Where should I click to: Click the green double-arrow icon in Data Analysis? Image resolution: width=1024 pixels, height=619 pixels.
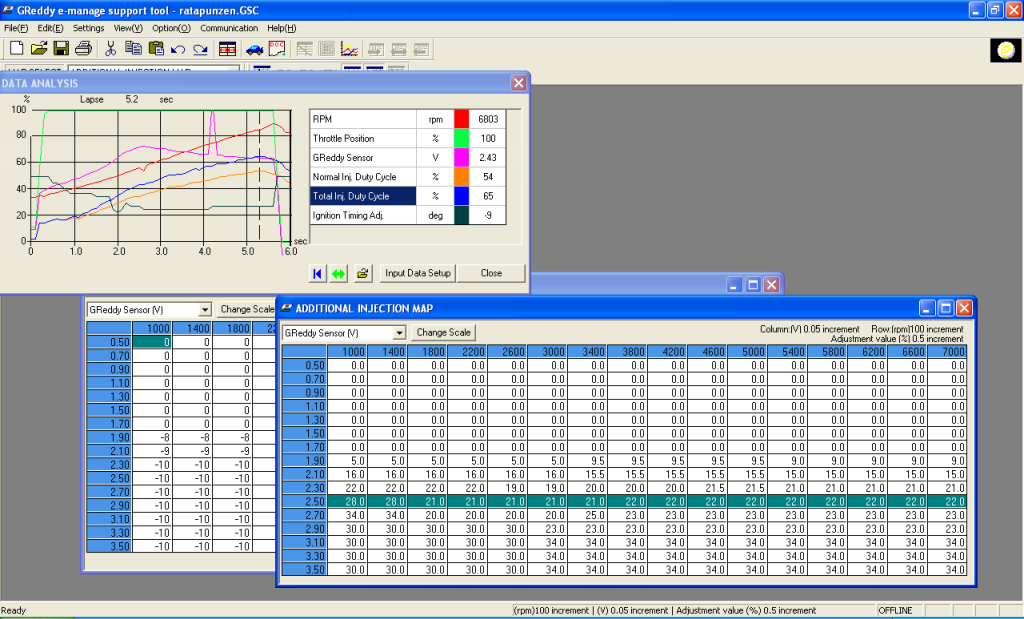(x=338, y=274)
